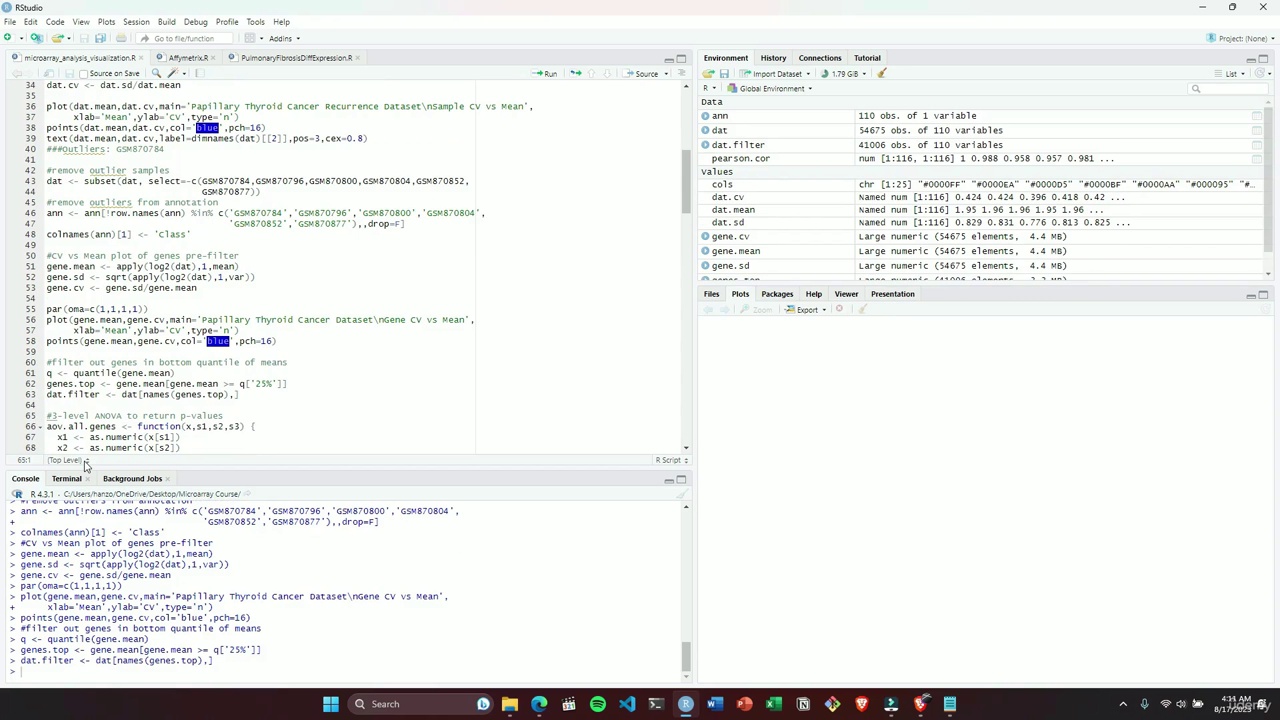The width and height of the screenshot is (1280, 720).
Task: Click the Run button
Action: pyautogui.click(x=545, y=73)
